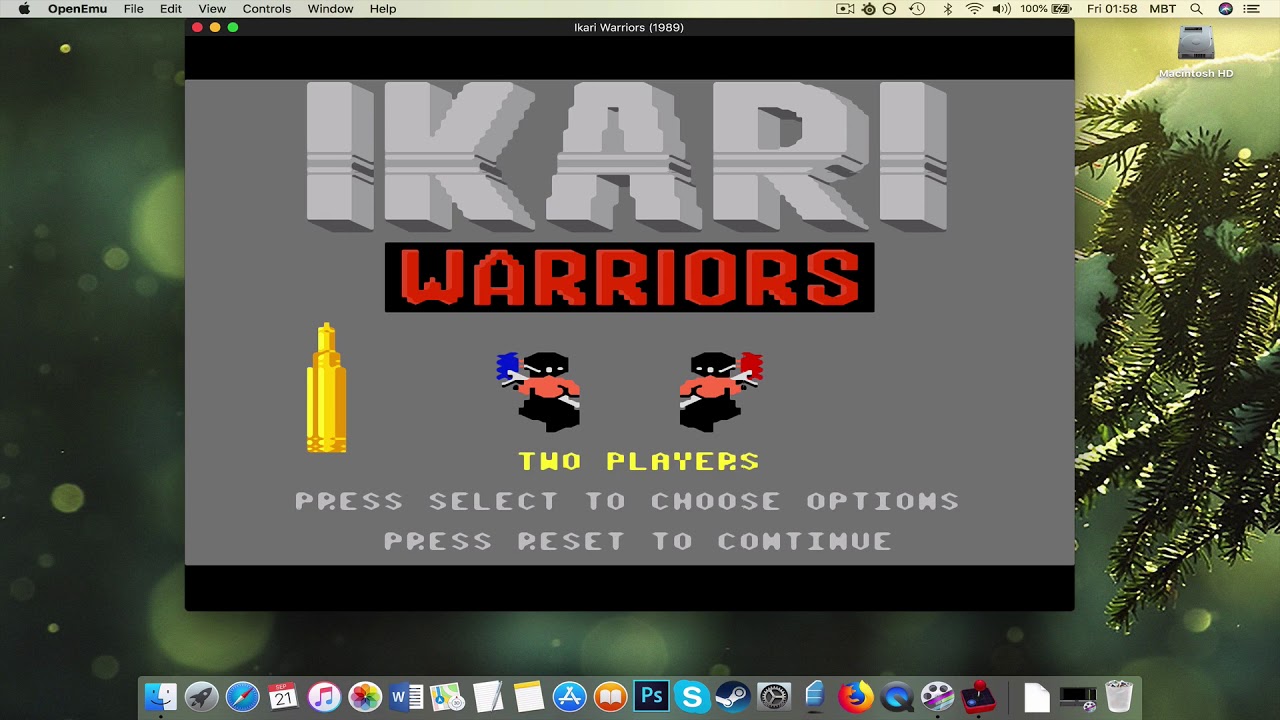Click the Ikari Warriors (1989) window title
The image size is (1280, 720).
(629, 27)
